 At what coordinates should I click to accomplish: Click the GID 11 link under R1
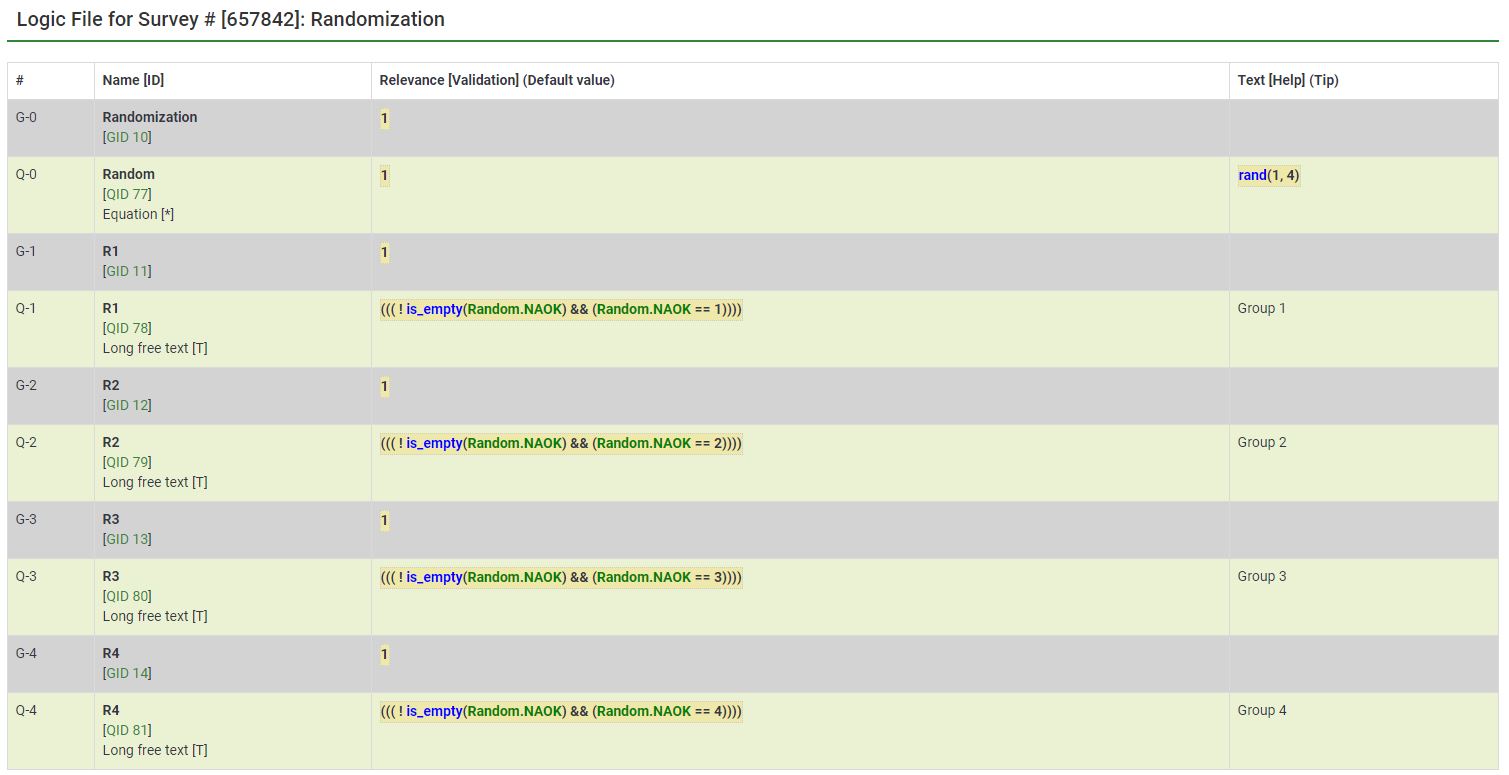coord(127,271)
